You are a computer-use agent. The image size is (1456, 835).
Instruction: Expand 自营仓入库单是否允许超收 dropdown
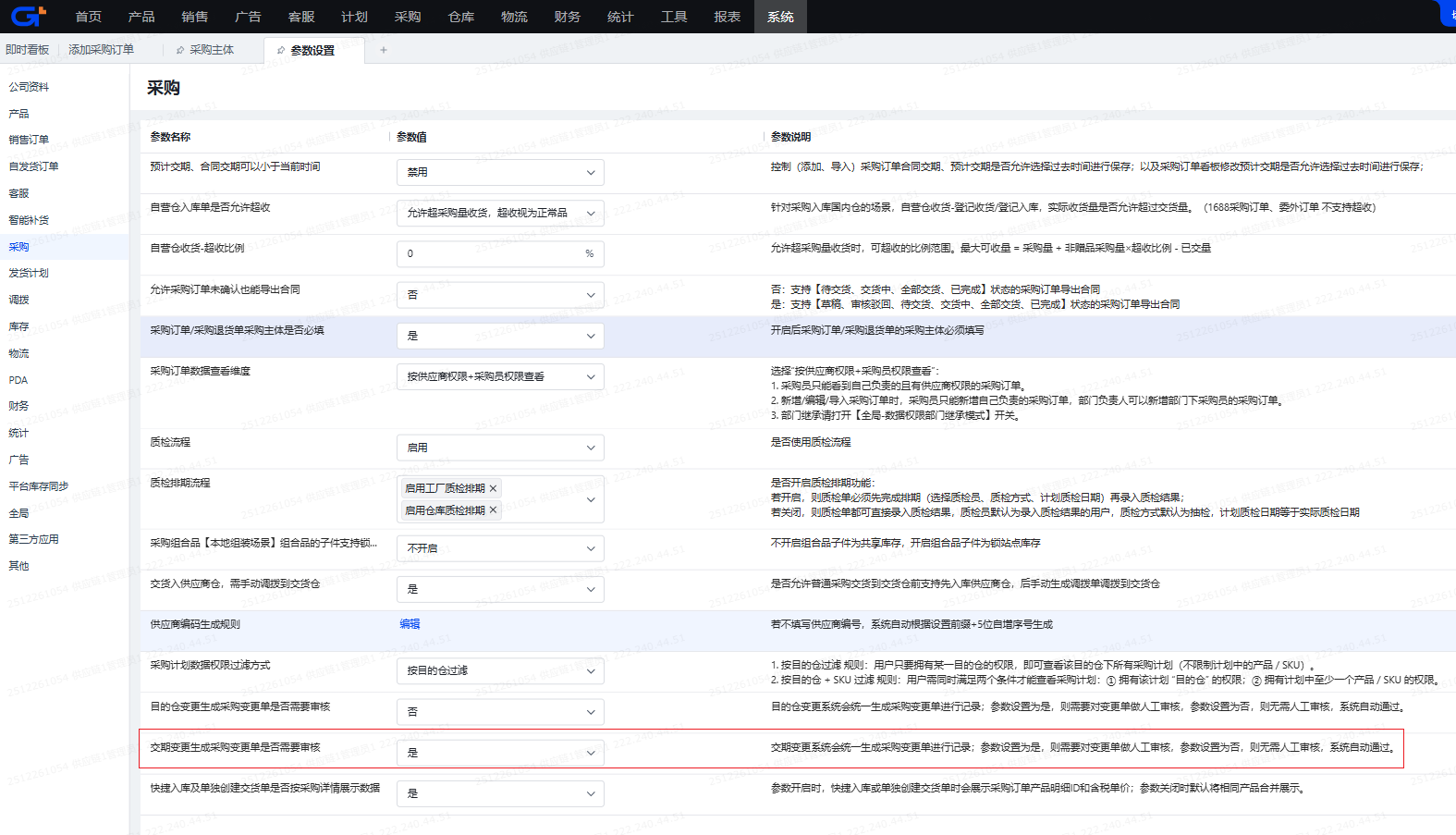pyautogui.click(x=499, y=213)
